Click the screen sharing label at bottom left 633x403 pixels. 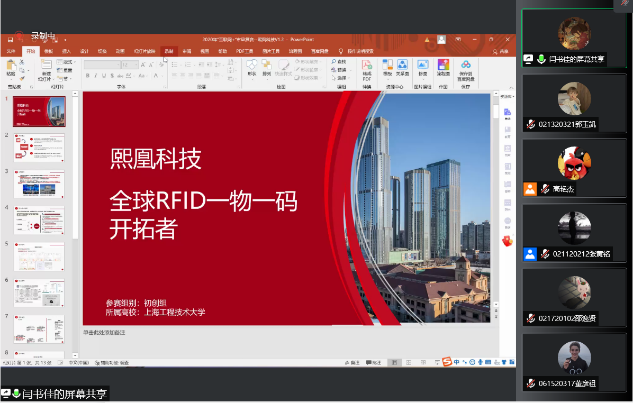[60, 393]
